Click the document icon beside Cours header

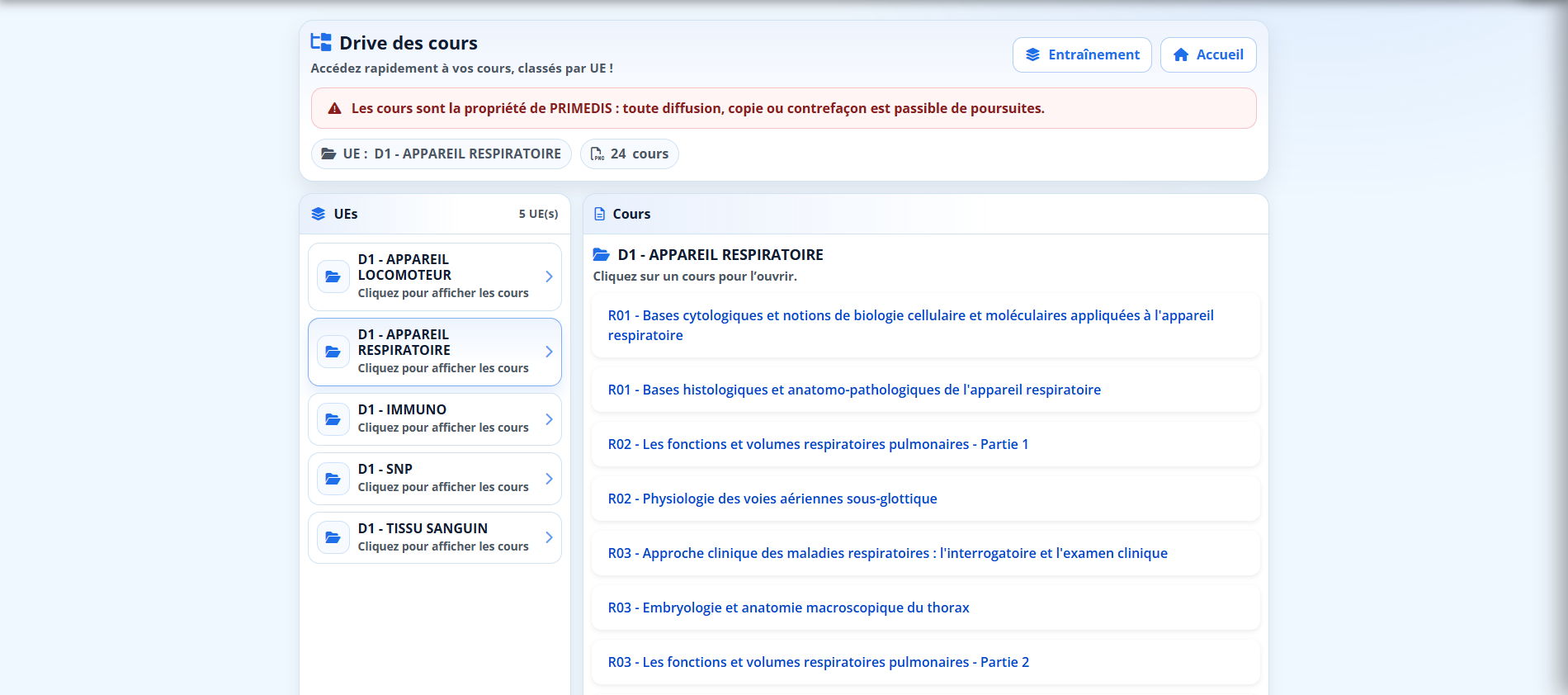click(600, 214)
